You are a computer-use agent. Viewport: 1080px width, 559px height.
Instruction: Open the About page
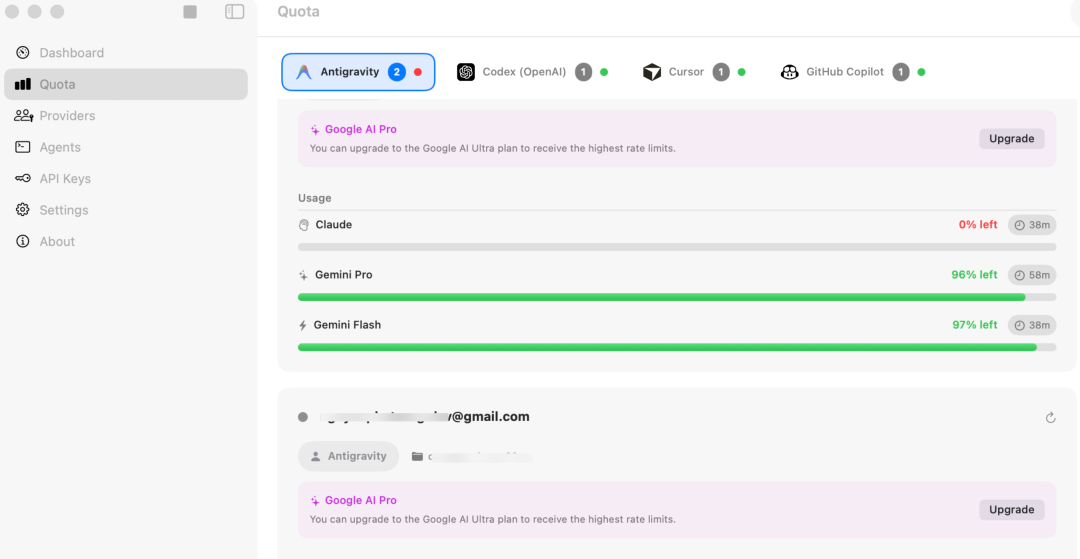coord(125,242)
